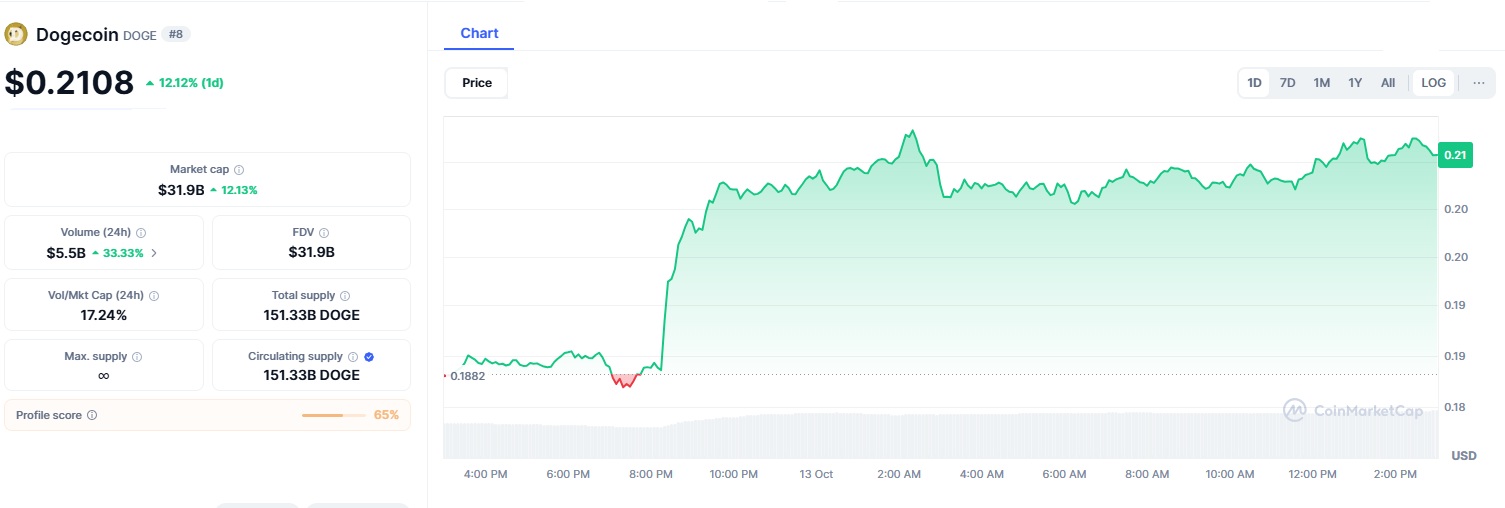Select the All time range
Image resolution: width=1505 pixels, height=508 pixels.
1388,83
